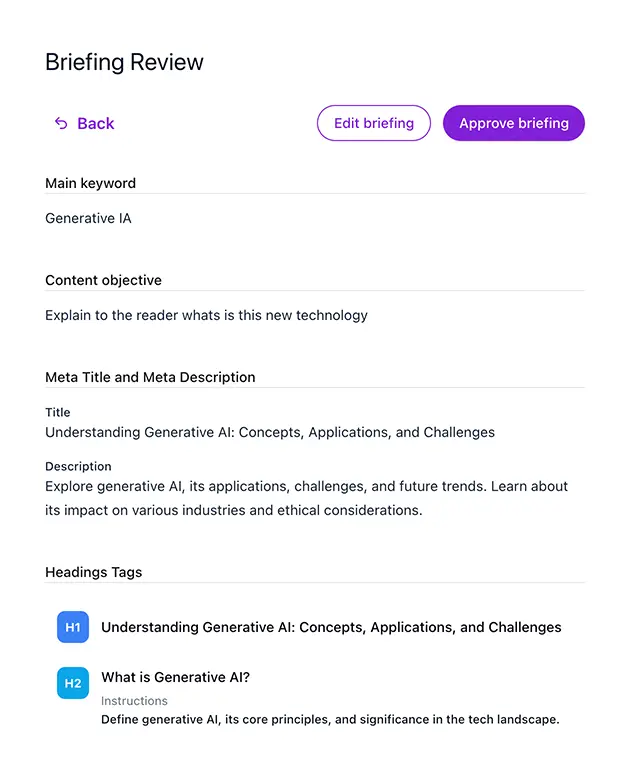Click the Title field label
632x776 pixels.
(58, 412)
